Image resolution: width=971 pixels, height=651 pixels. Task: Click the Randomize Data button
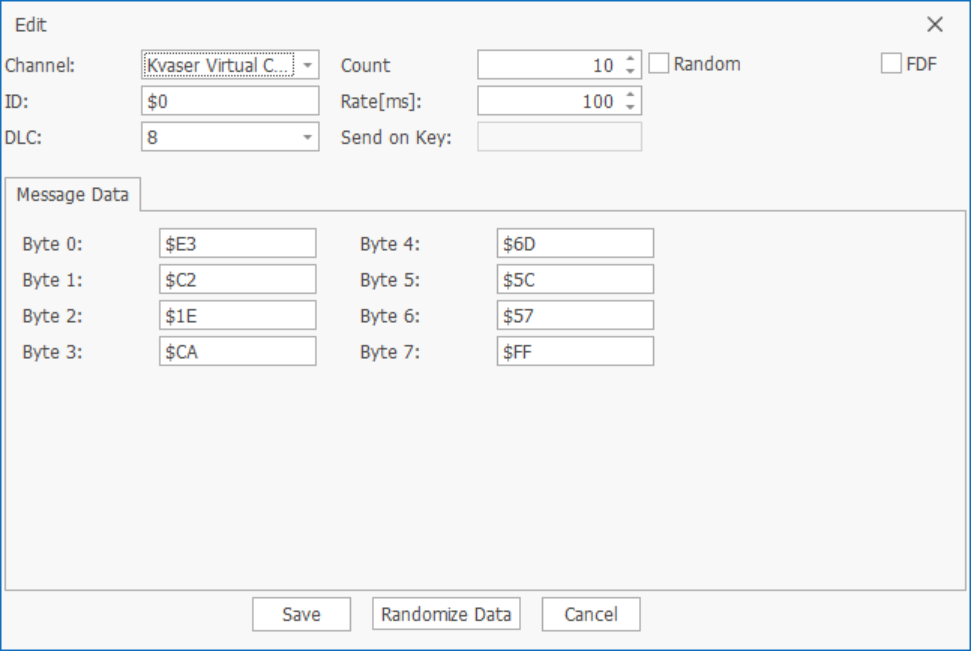[x=446, y=614]
